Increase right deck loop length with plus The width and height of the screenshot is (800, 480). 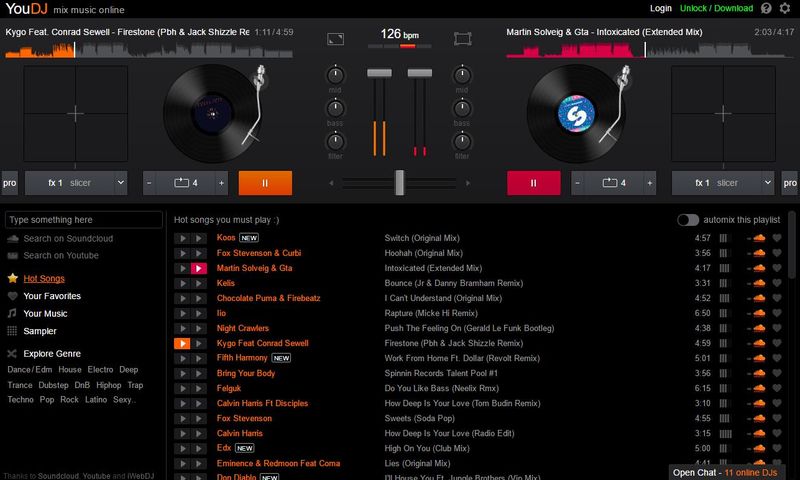point(649,183)
